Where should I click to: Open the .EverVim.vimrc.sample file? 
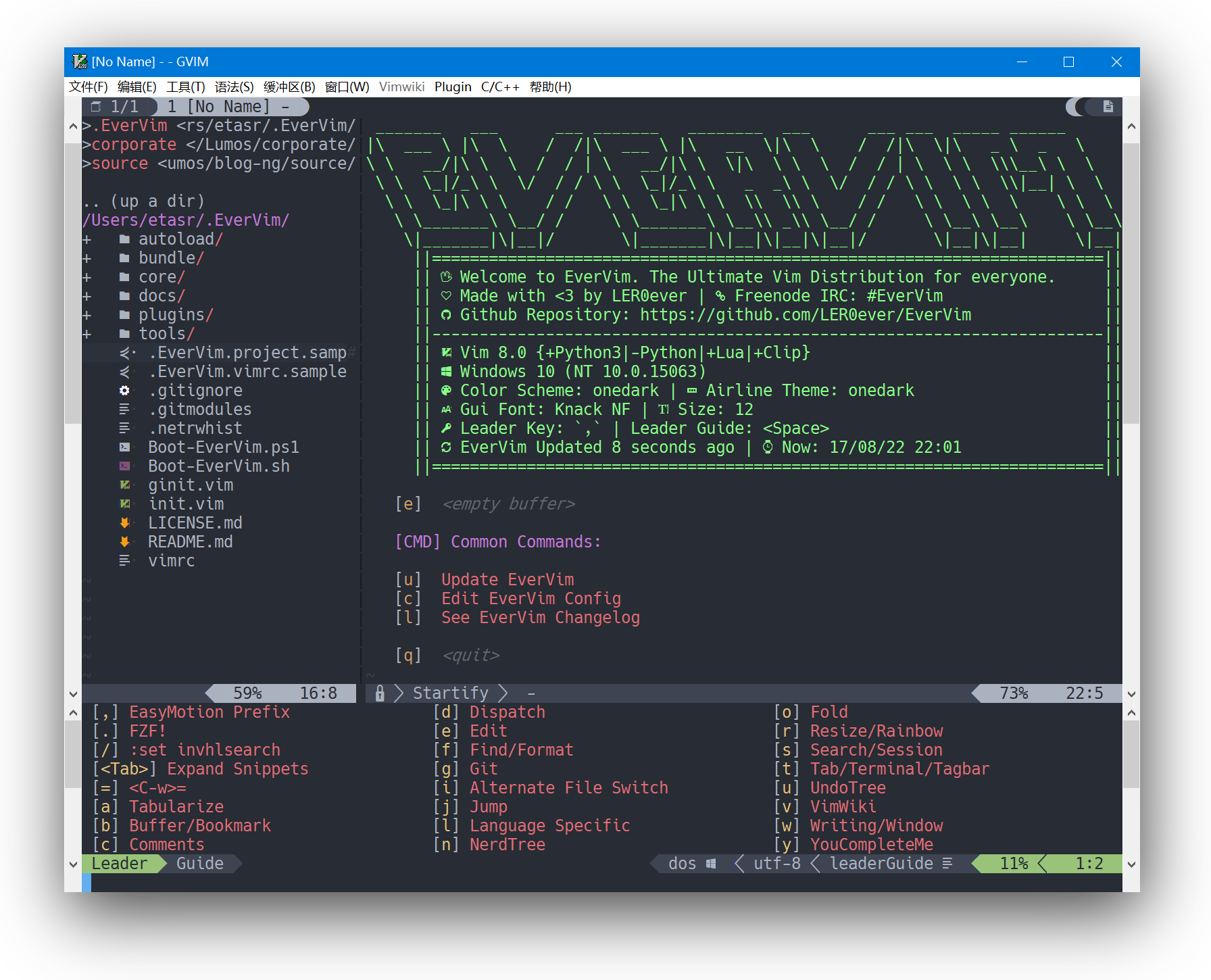tap(247, 372)
